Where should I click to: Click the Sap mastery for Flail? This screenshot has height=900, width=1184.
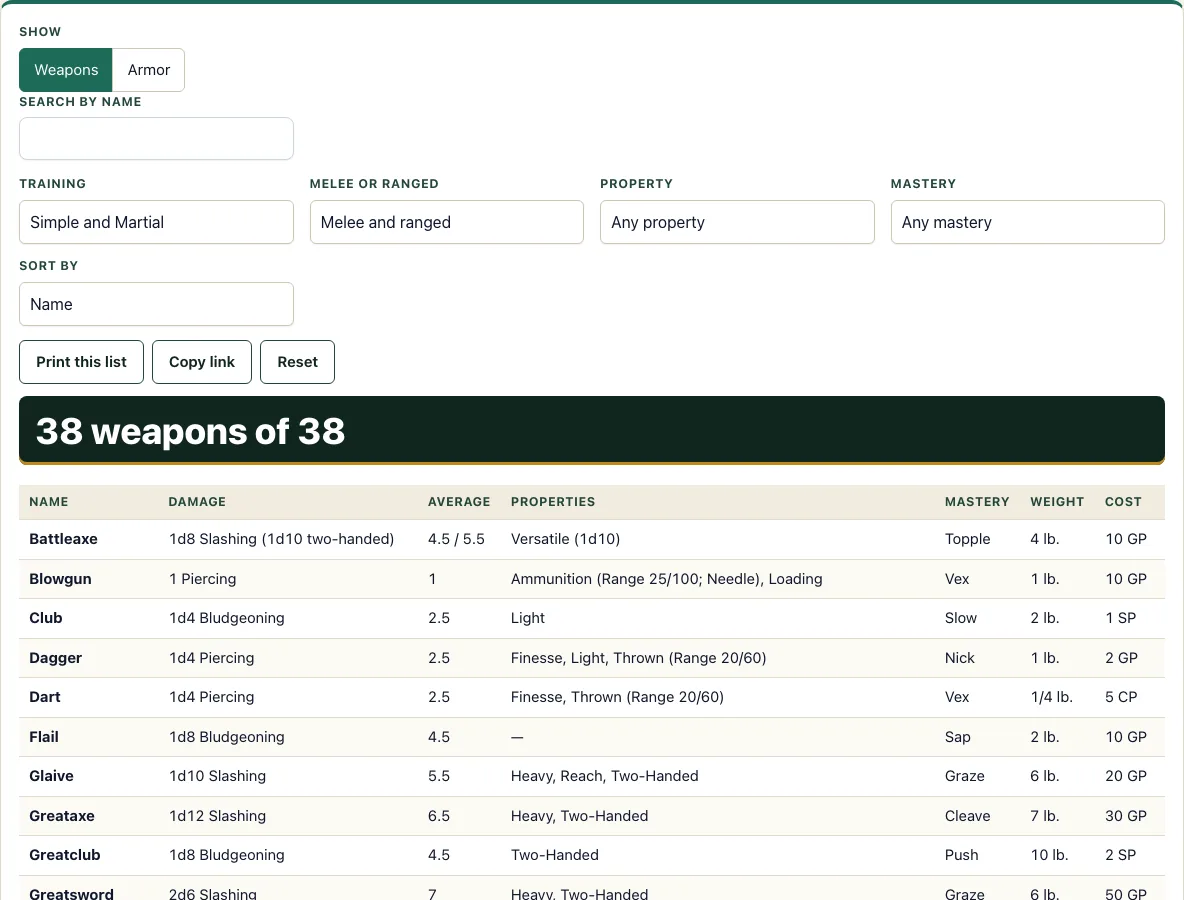(957, 737)
